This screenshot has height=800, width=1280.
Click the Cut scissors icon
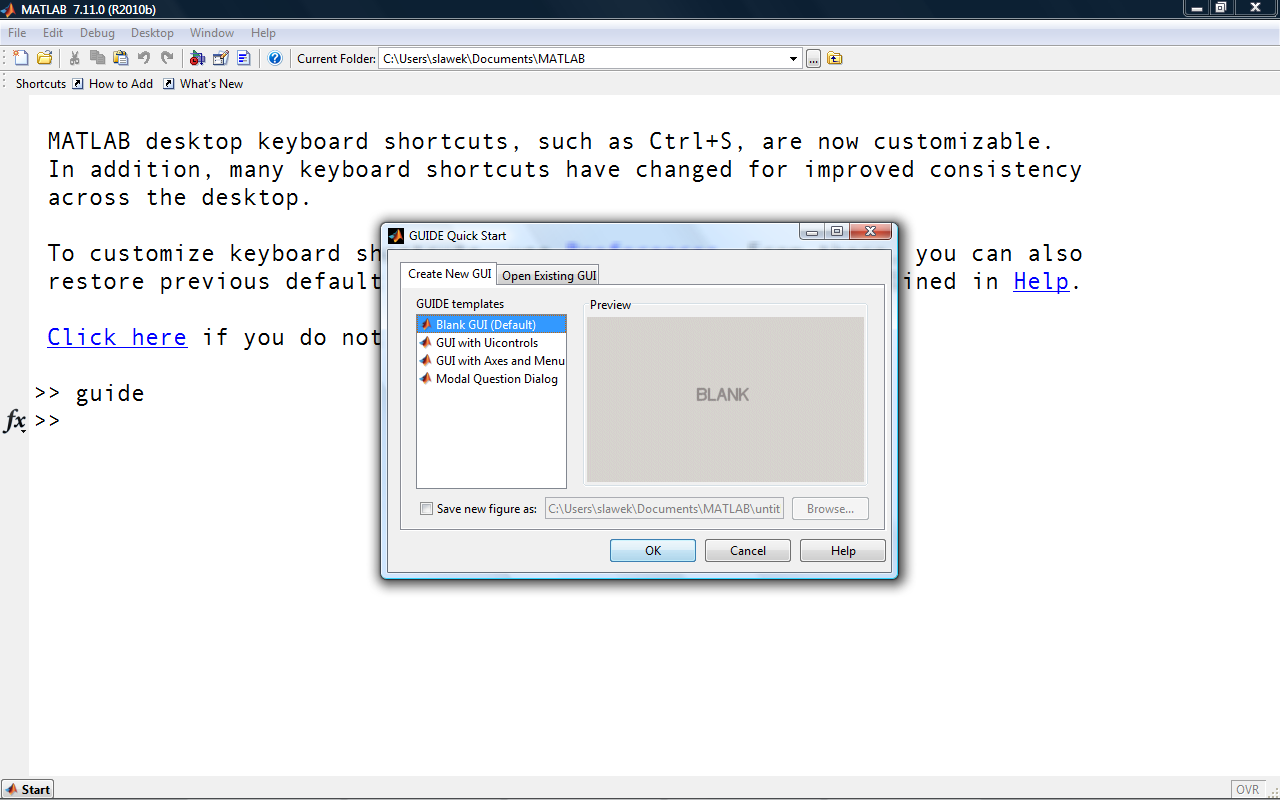pyautogui.click(x=74, y=58)
